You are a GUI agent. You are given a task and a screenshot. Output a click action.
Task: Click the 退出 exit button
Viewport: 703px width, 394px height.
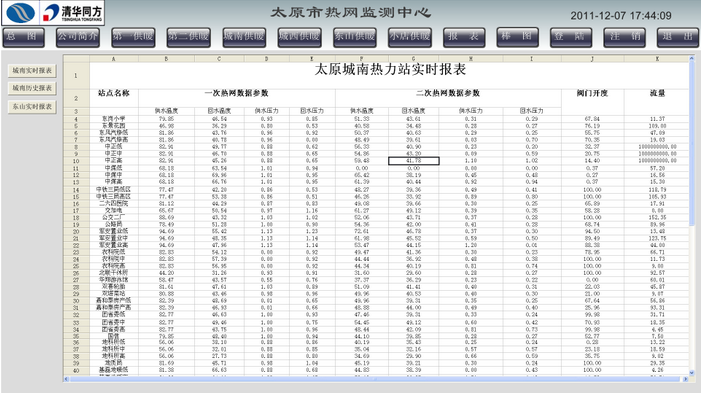click(x=678, y=37)
